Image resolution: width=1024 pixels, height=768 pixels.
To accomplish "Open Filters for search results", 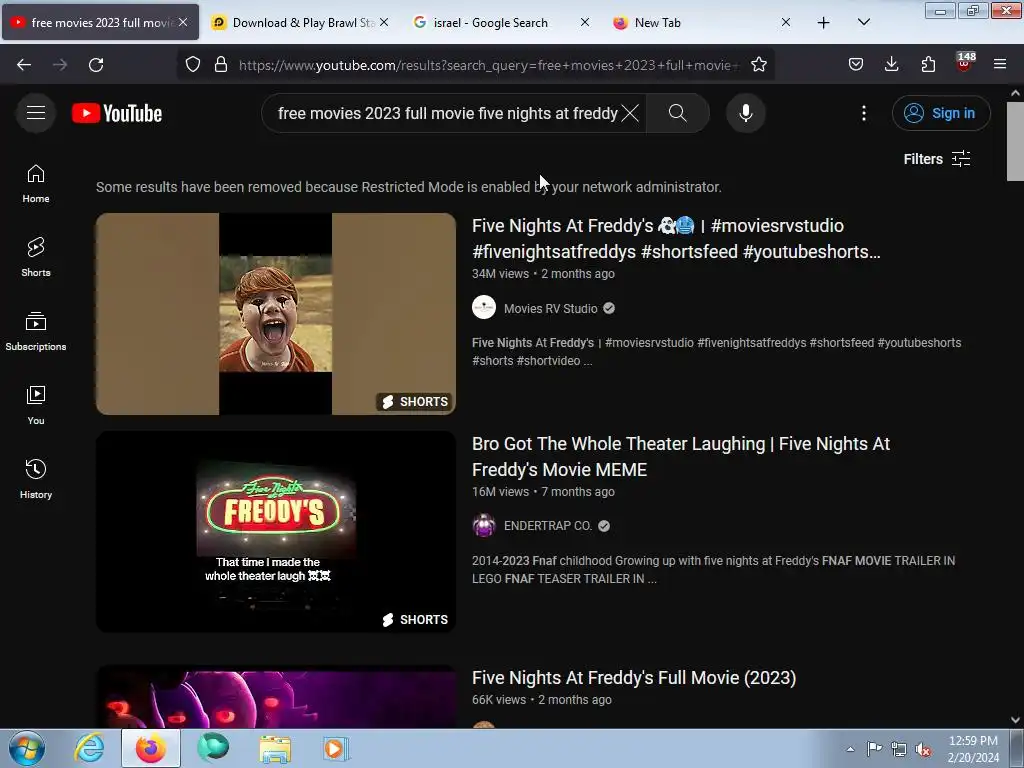I will pyautogui.click(x=936, y=159).
